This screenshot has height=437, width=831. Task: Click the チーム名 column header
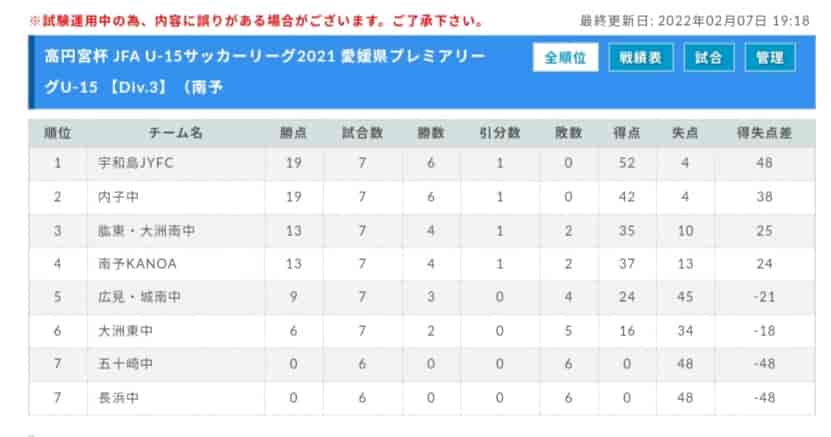tap(175, 133)
